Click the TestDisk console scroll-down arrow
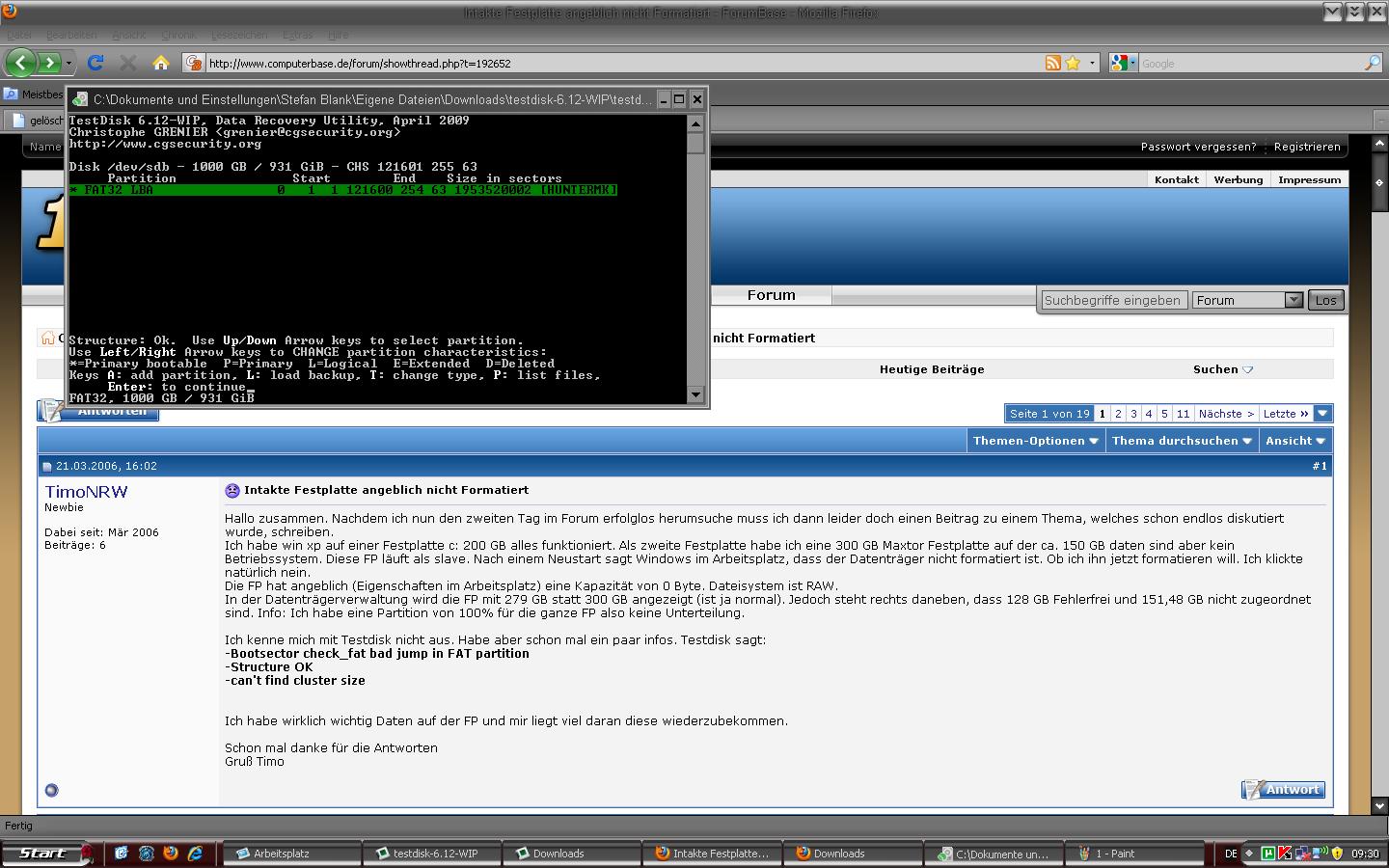This screenshot has width=1389, height=868. coord(695,394)
